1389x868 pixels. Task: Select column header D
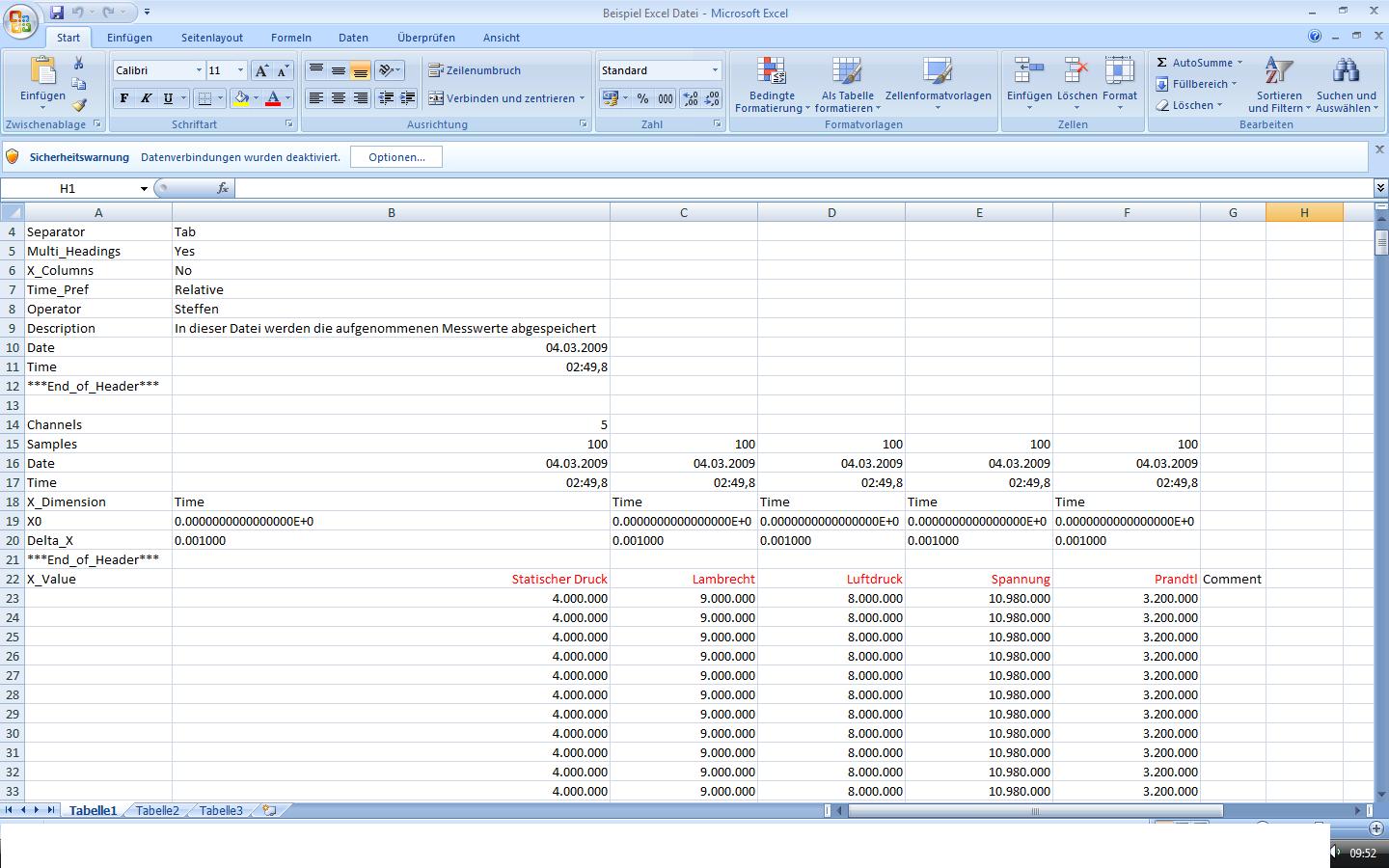[831, 212]
